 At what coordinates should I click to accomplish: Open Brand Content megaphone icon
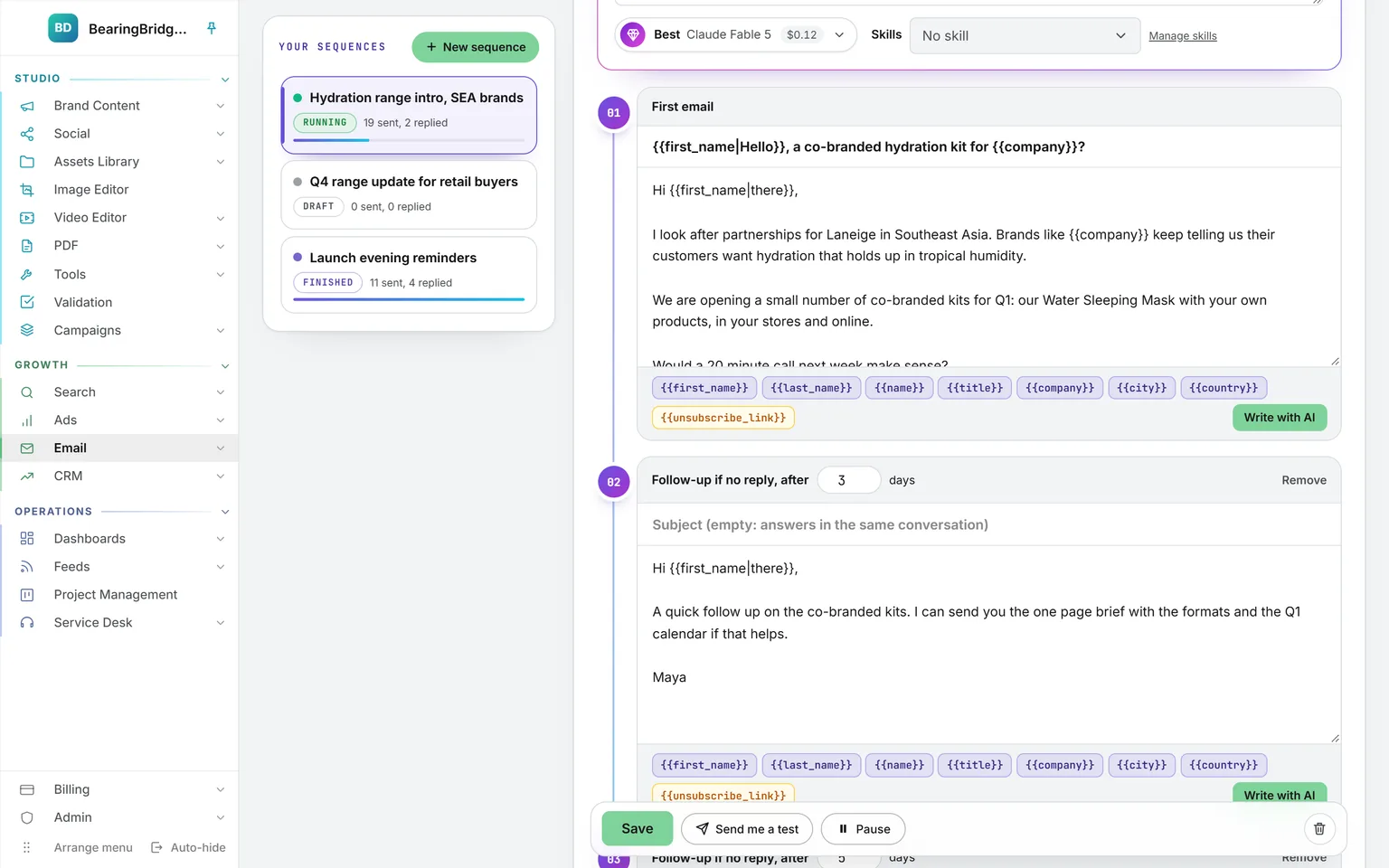click(27, 106)
